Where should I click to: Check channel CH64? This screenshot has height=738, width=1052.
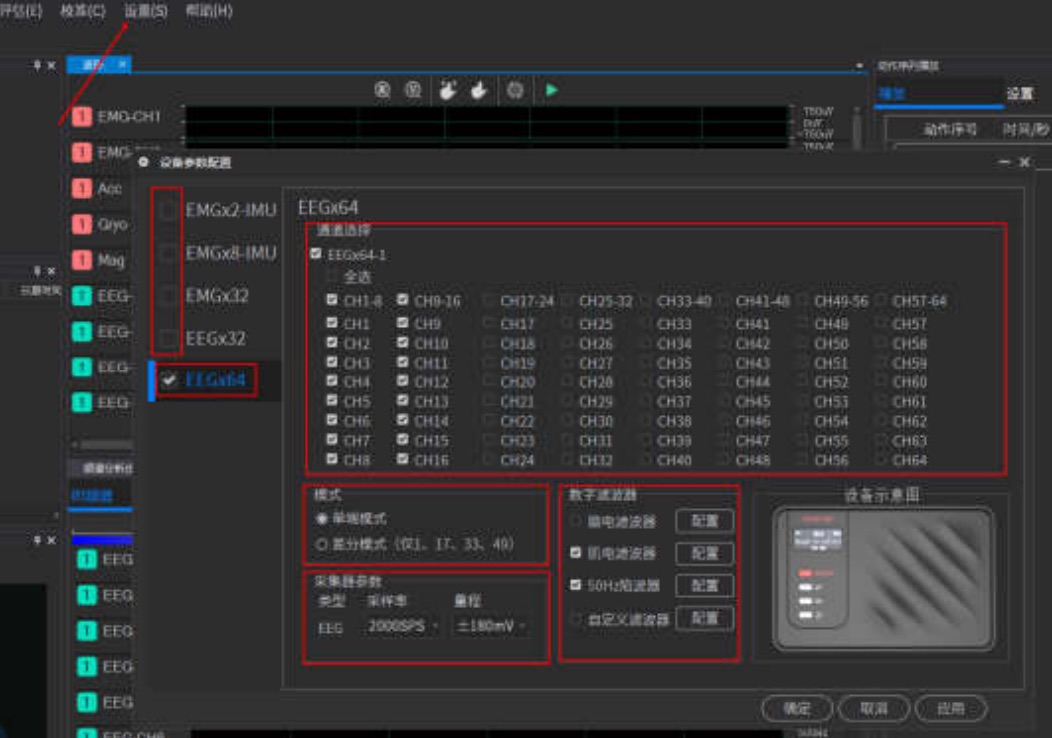pos(881,459)
